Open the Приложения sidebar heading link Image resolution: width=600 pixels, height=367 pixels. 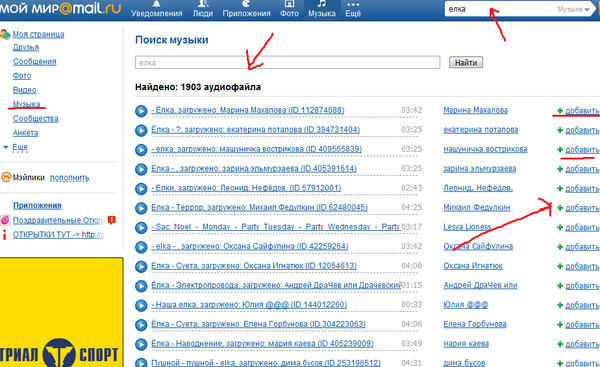coord(37,206)
